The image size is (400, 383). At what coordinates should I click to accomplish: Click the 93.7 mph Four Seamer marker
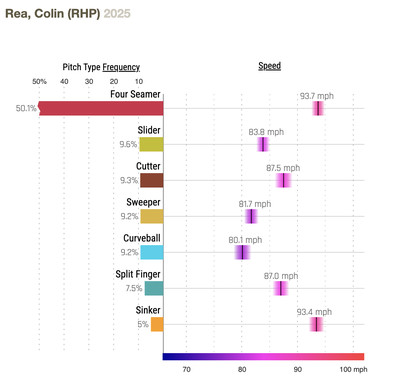coord(318,108)
